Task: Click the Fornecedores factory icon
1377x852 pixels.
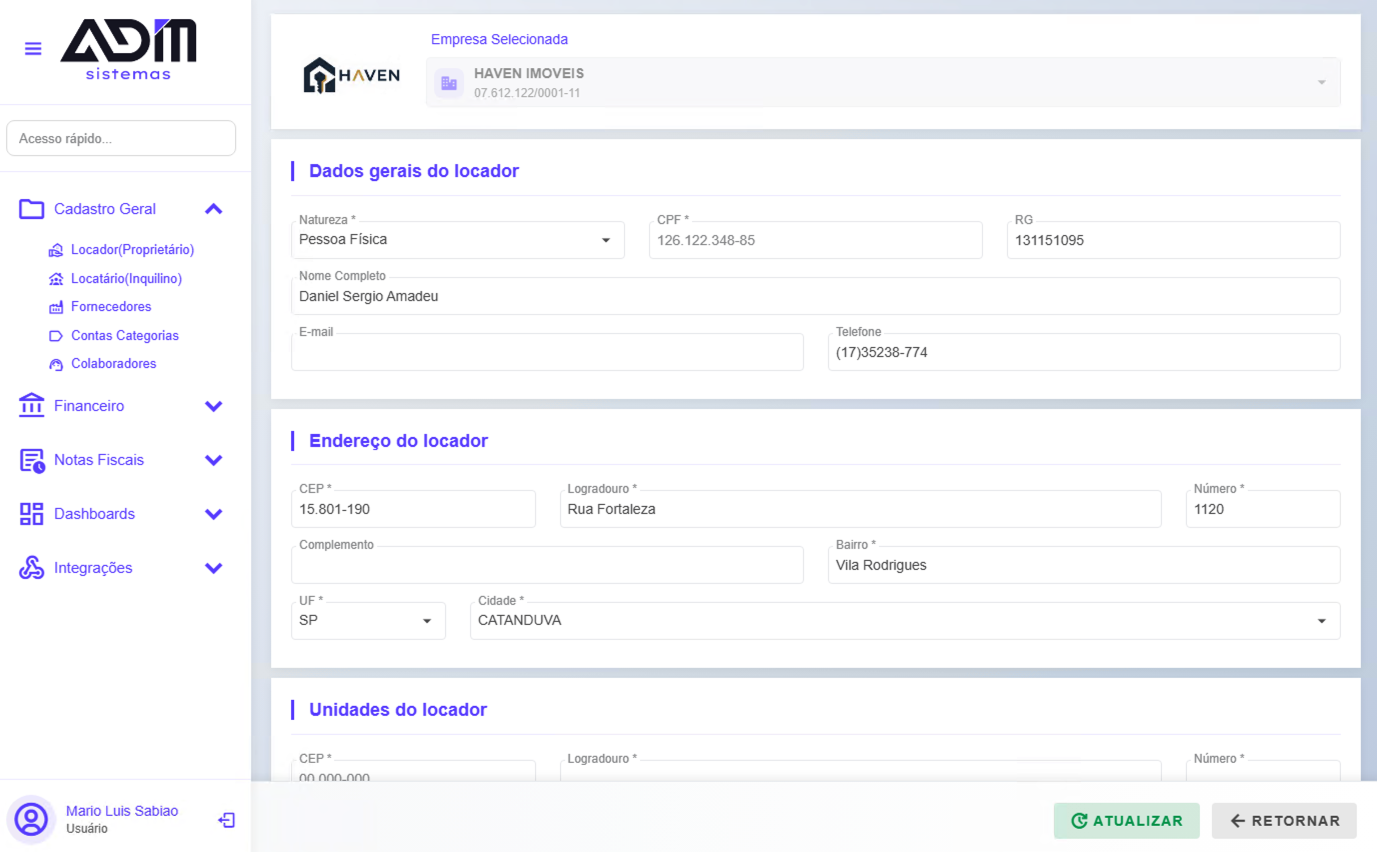Action: 56,307
